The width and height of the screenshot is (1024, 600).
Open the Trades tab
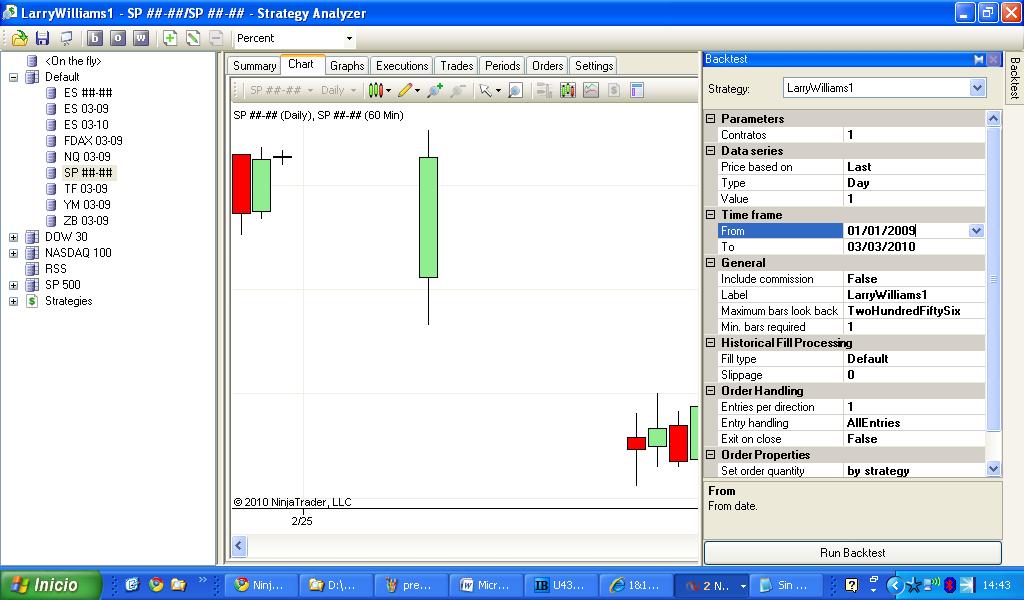click(x=456, y=66)
